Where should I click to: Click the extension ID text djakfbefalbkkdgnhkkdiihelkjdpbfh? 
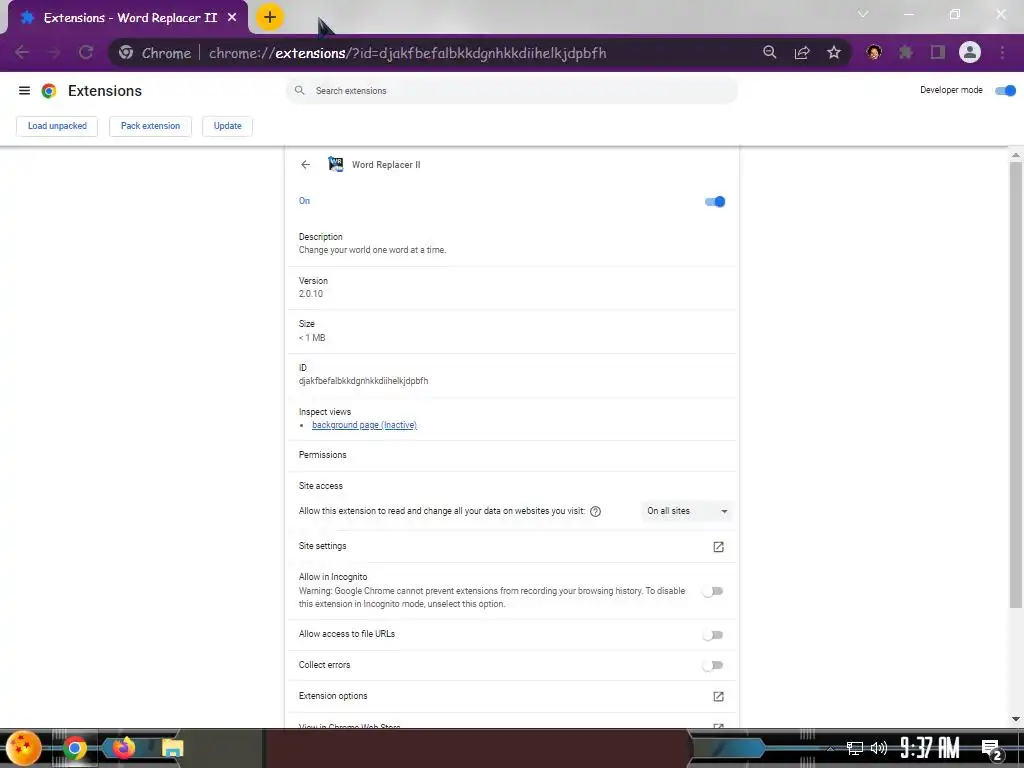tap(364, 381)
